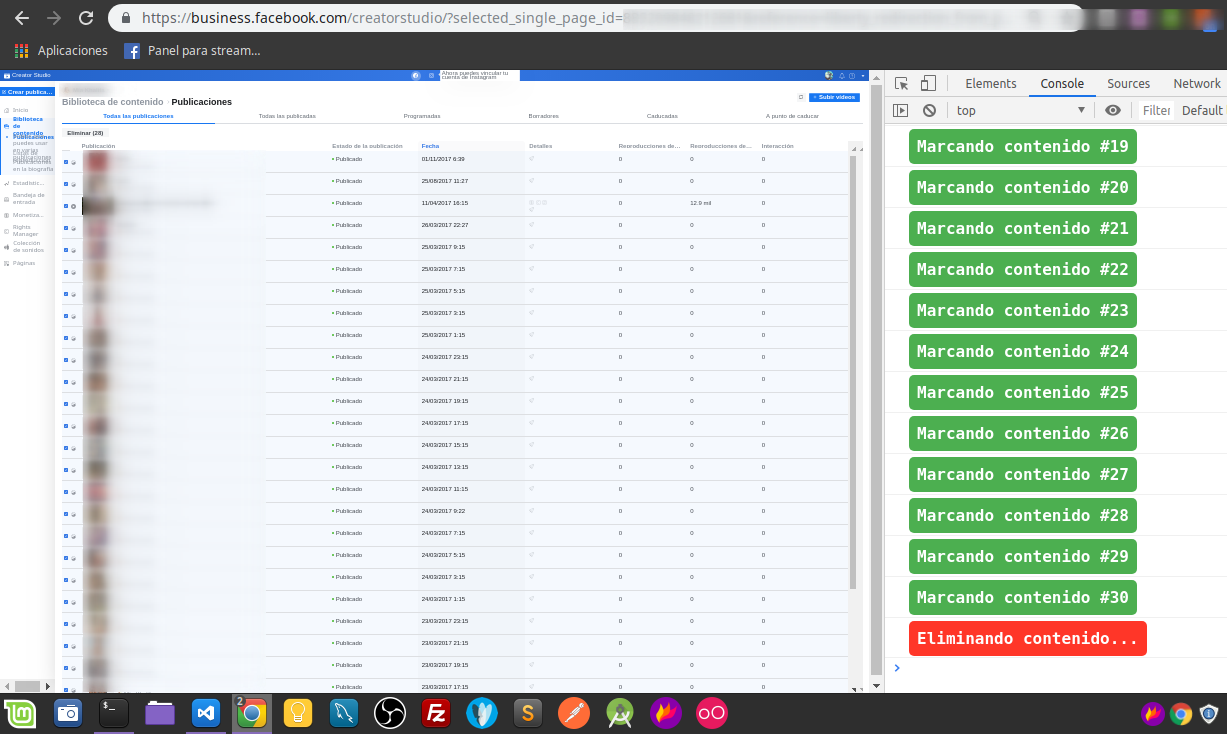Open FileZilla from the taskbar
This screenshot has height=734, width=1227.
tap(435, 713)
